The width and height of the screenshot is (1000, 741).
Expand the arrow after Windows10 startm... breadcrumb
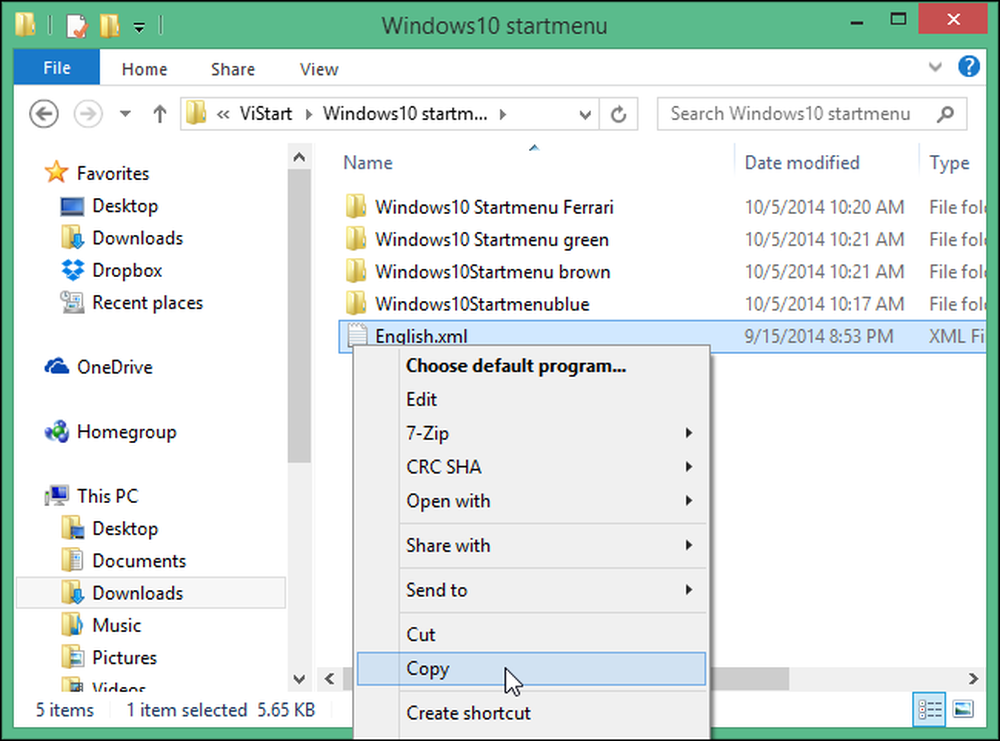[503, 114]
